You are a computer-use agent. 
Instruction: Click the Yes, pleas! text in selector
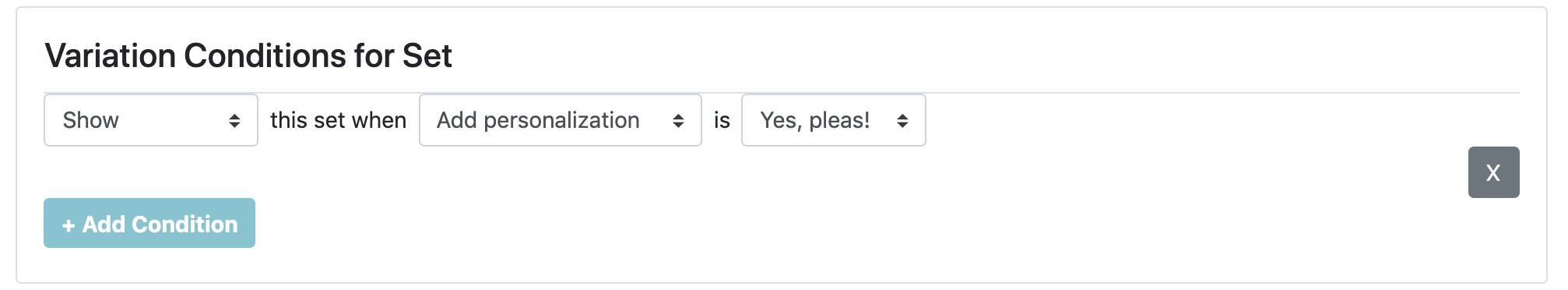pos(815,120)
